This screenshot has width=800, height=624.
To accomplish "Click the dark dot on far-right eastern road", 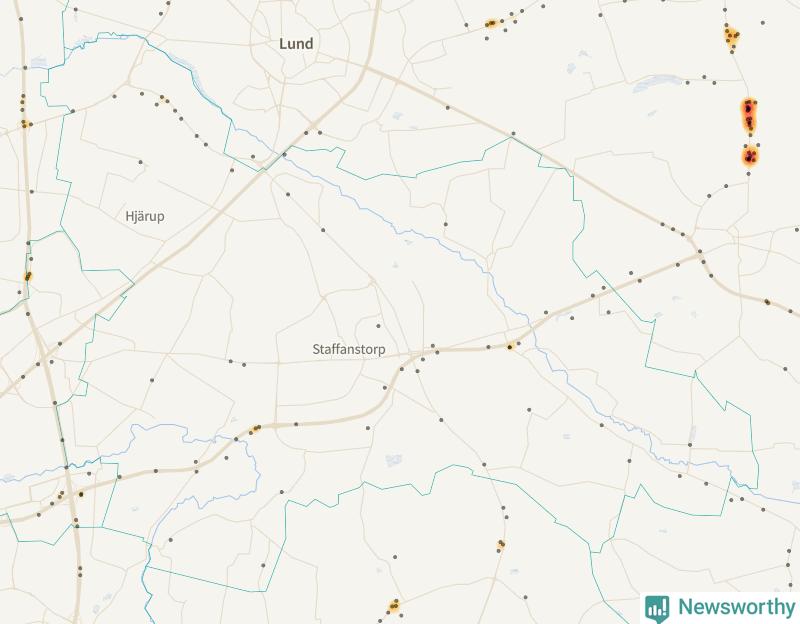I will click(767, 302).
